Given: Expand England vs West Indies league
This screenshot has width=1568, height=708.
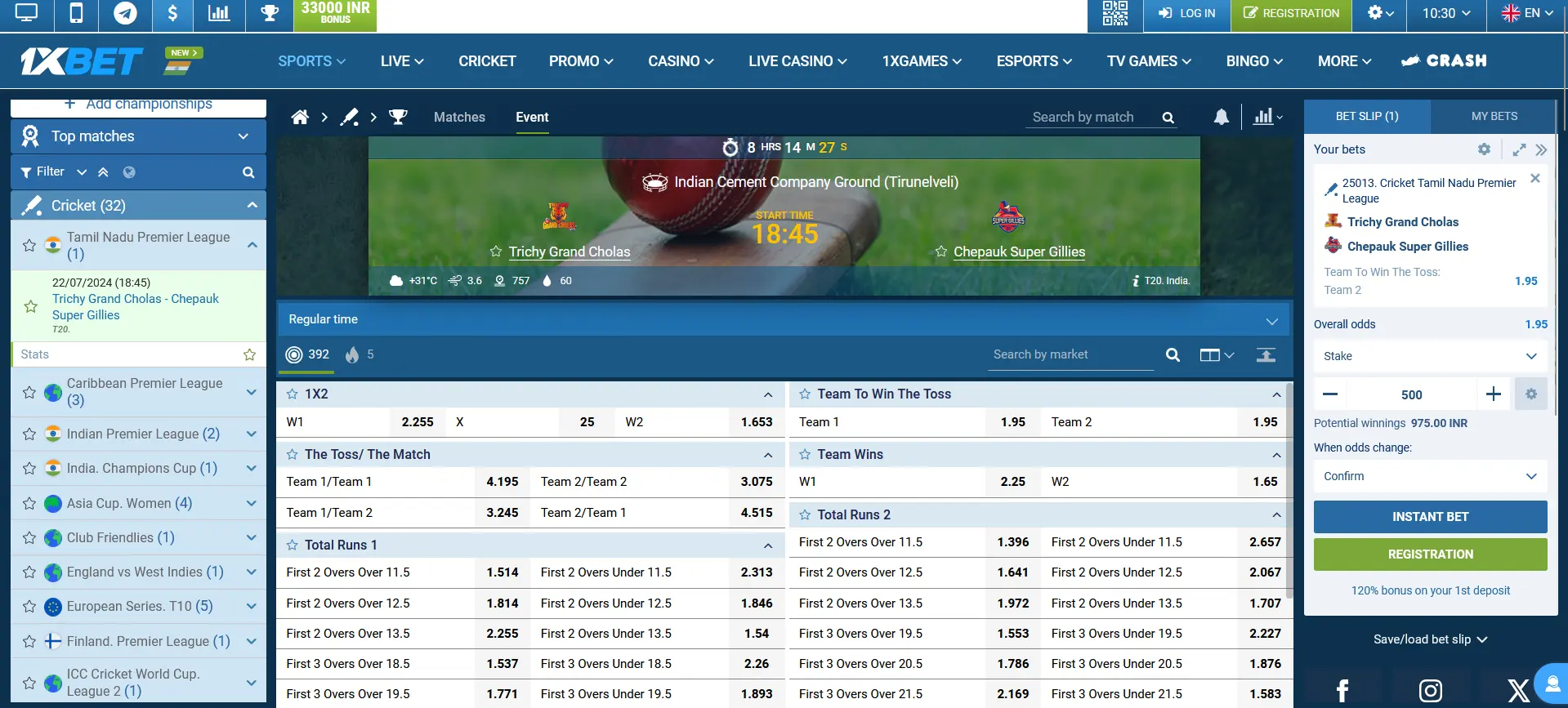Looking at the screenshot, I should (252, 572).
